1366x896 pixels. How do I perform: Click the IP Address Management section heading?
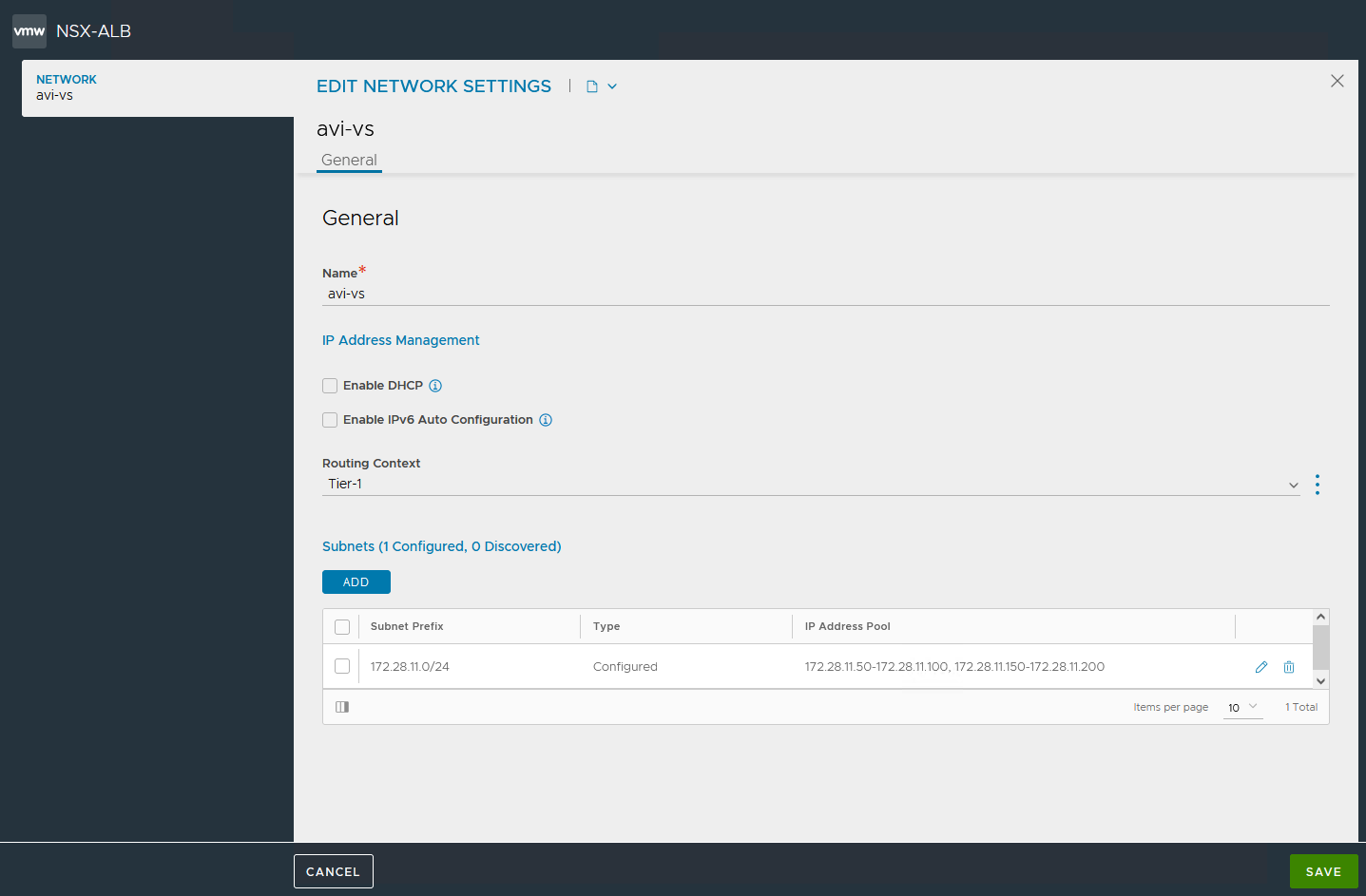pyautogui.click(x=400, y=340)
